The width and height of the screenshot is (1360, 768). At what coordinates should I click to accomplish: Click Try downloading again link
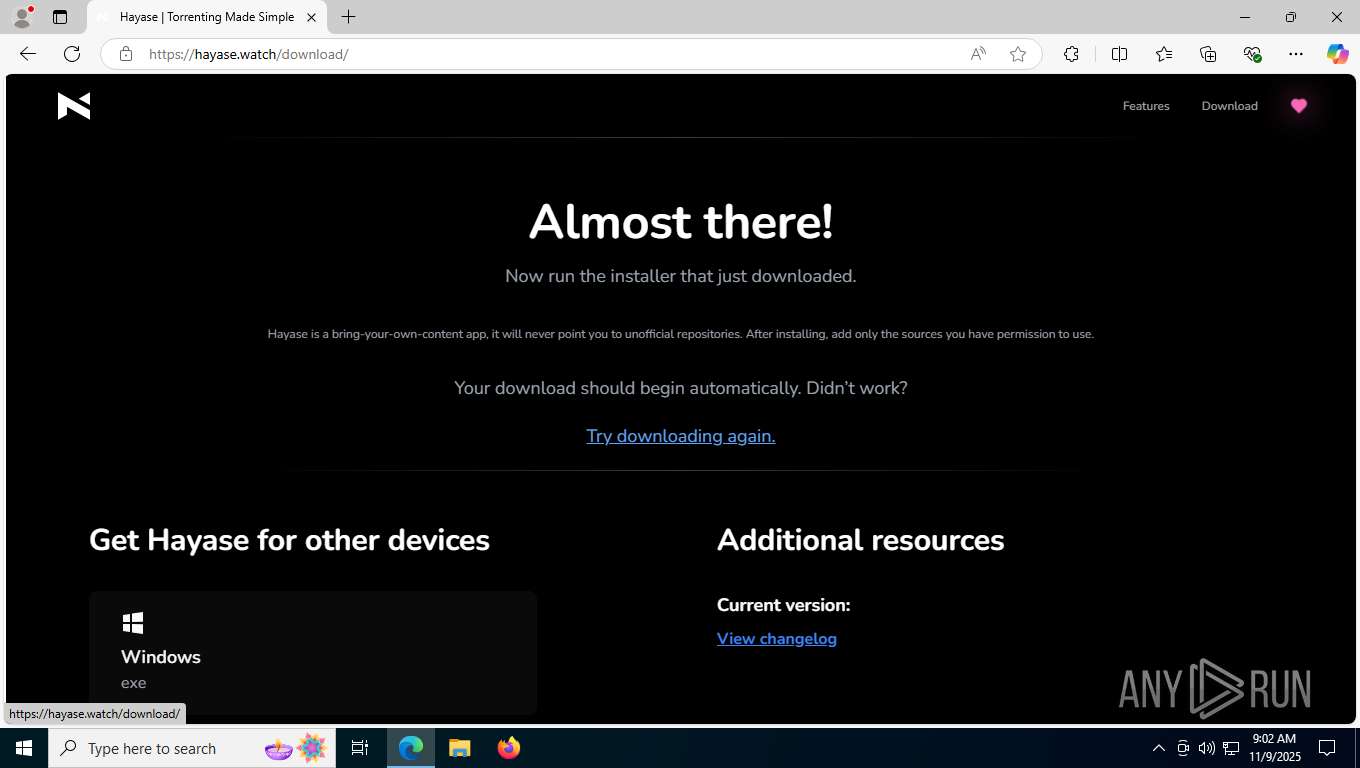click(x=681, y=436)
